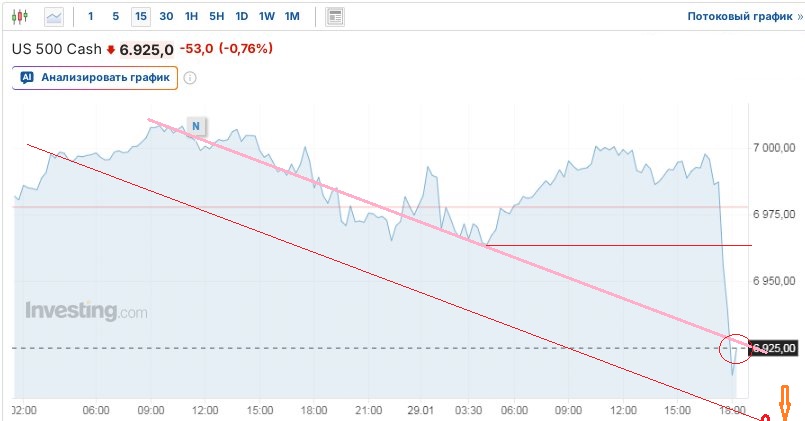Select the 5H timeframe
Screen dimensions: 805x421
[216, 17]
